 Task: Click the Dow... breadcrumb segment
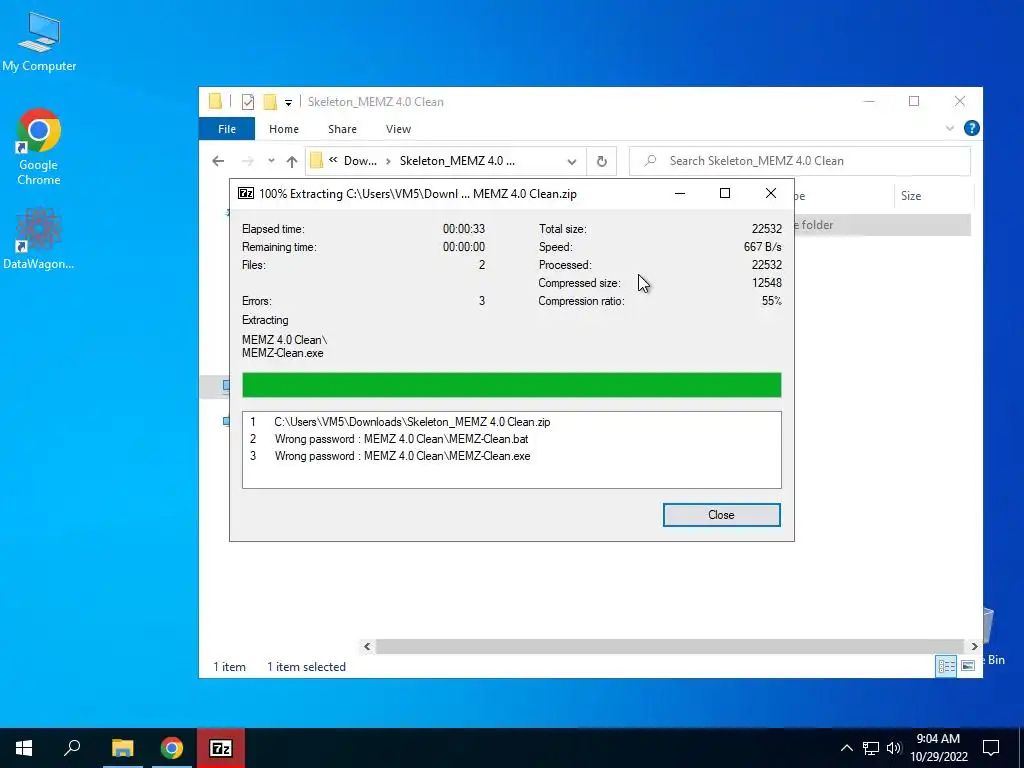[x=360, y=161]
